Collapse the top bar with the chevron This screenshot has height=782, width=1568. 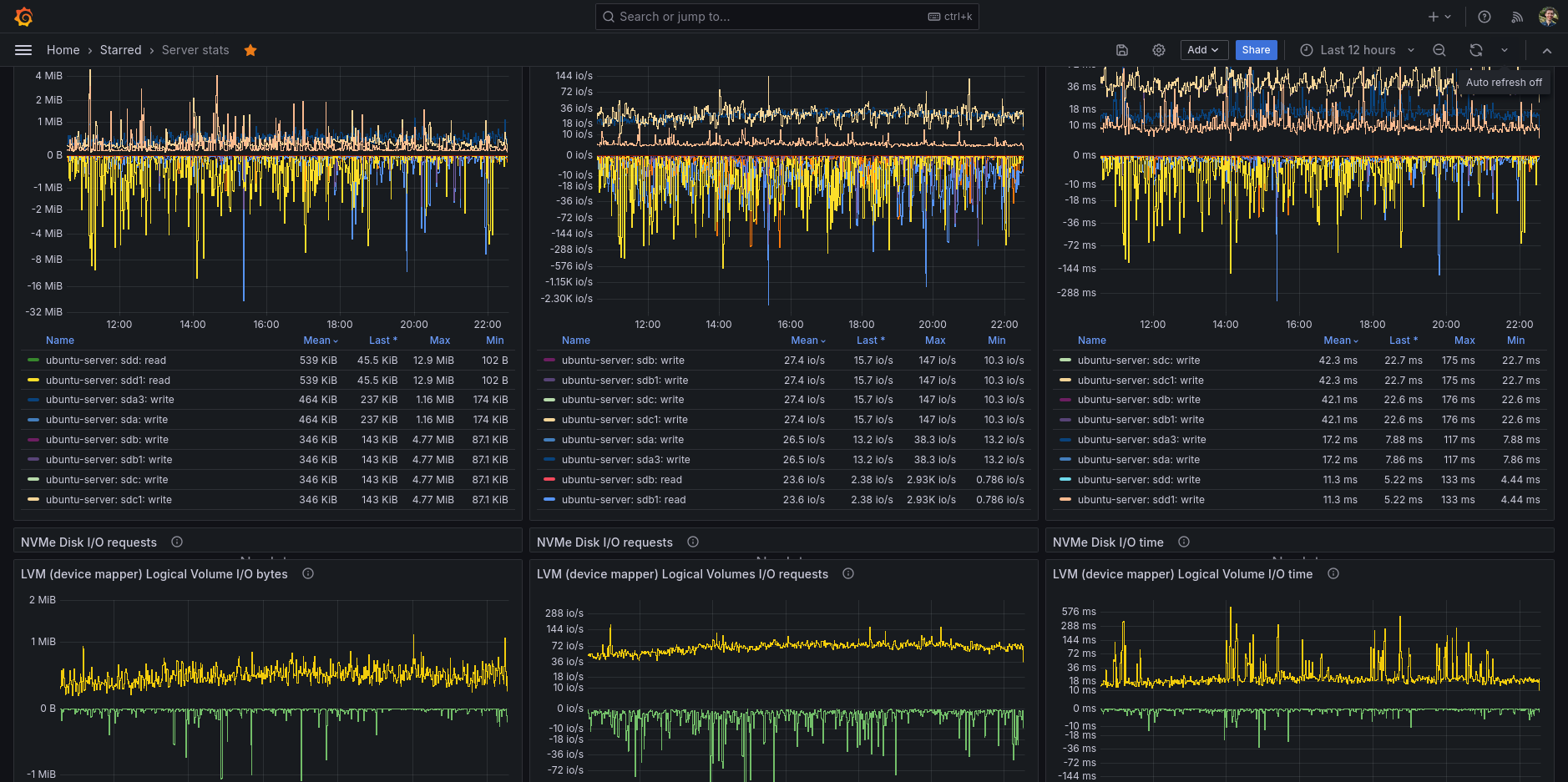tap(1547, 51)
